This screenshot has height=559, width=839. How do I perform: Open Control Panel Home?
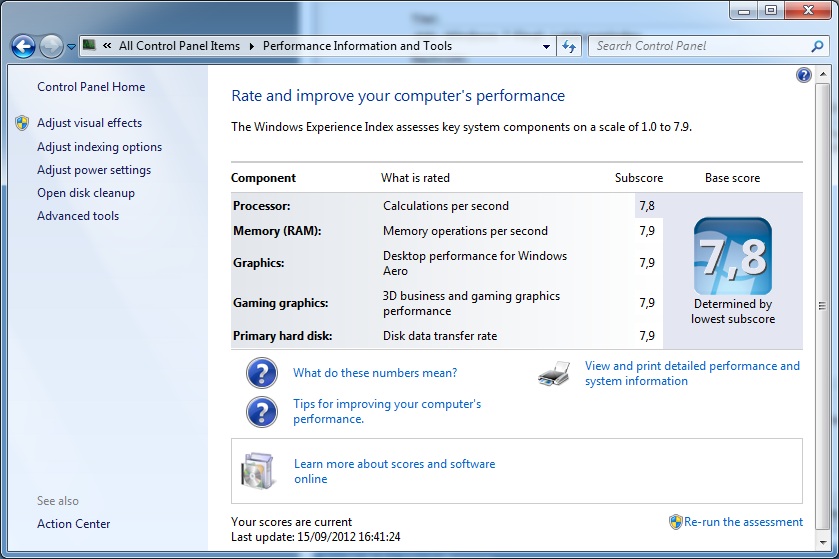click(91, 87)
